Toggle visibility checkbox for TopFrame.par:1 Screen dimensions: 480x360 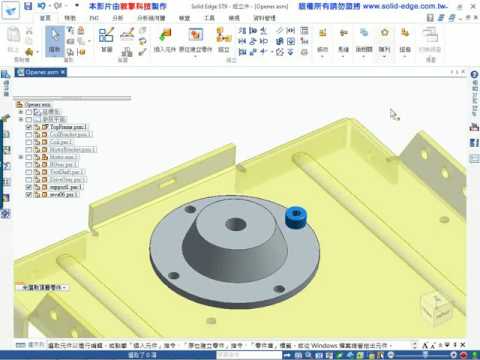29,127
